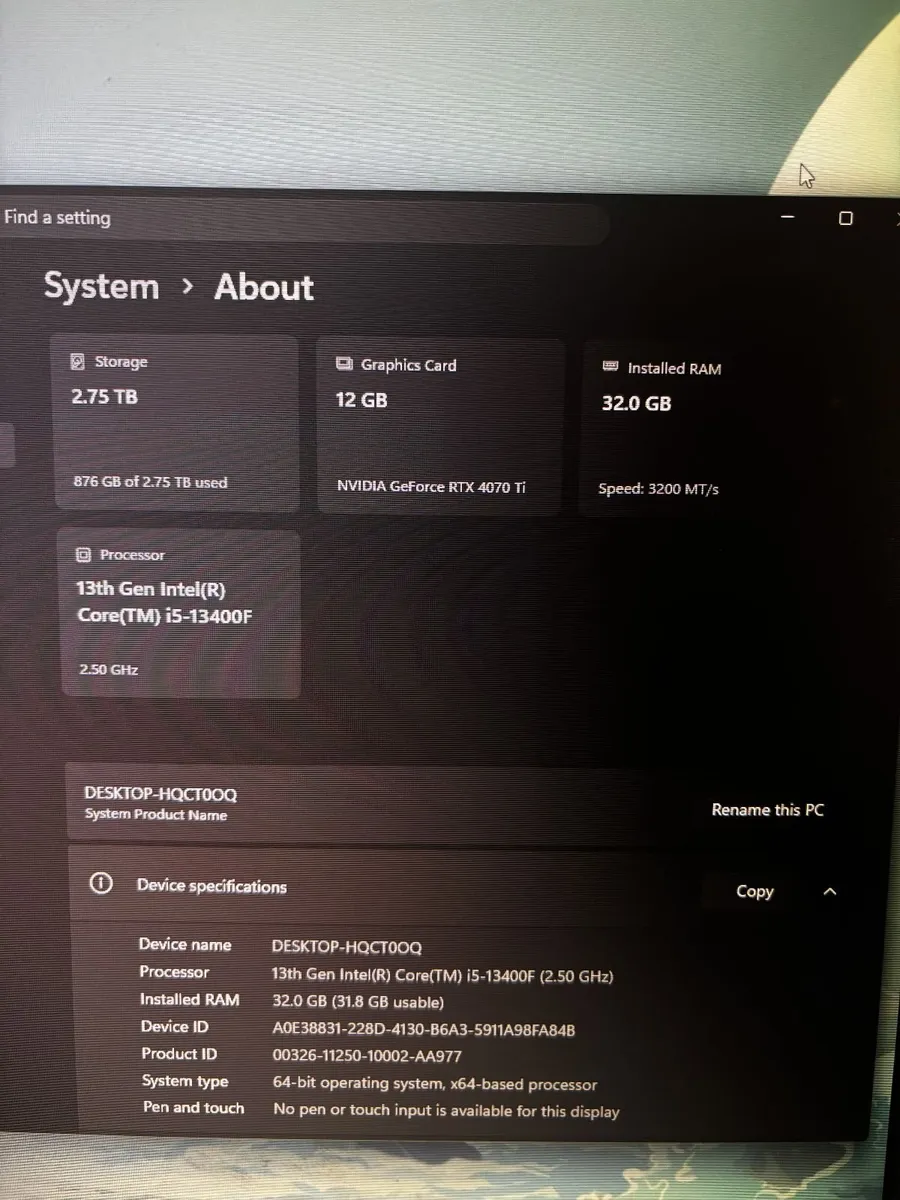Click the About breadcrumb heading
Viewport: 900px width, 1200px height.
[264, 288]
